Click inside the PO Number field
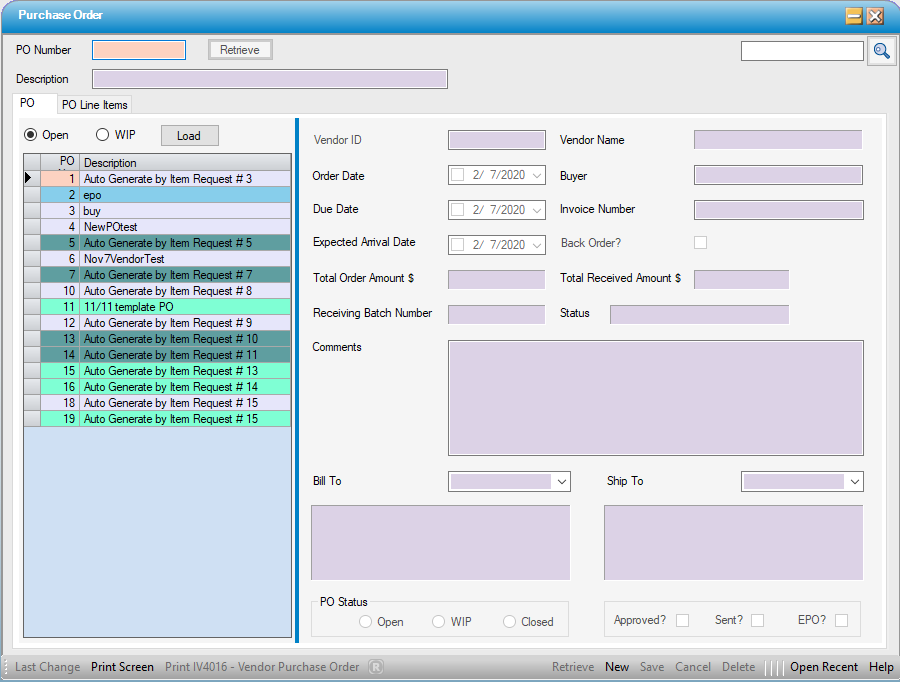Image resolution: width=900 pixels, height=682 pixels. [x=138, y=49]
